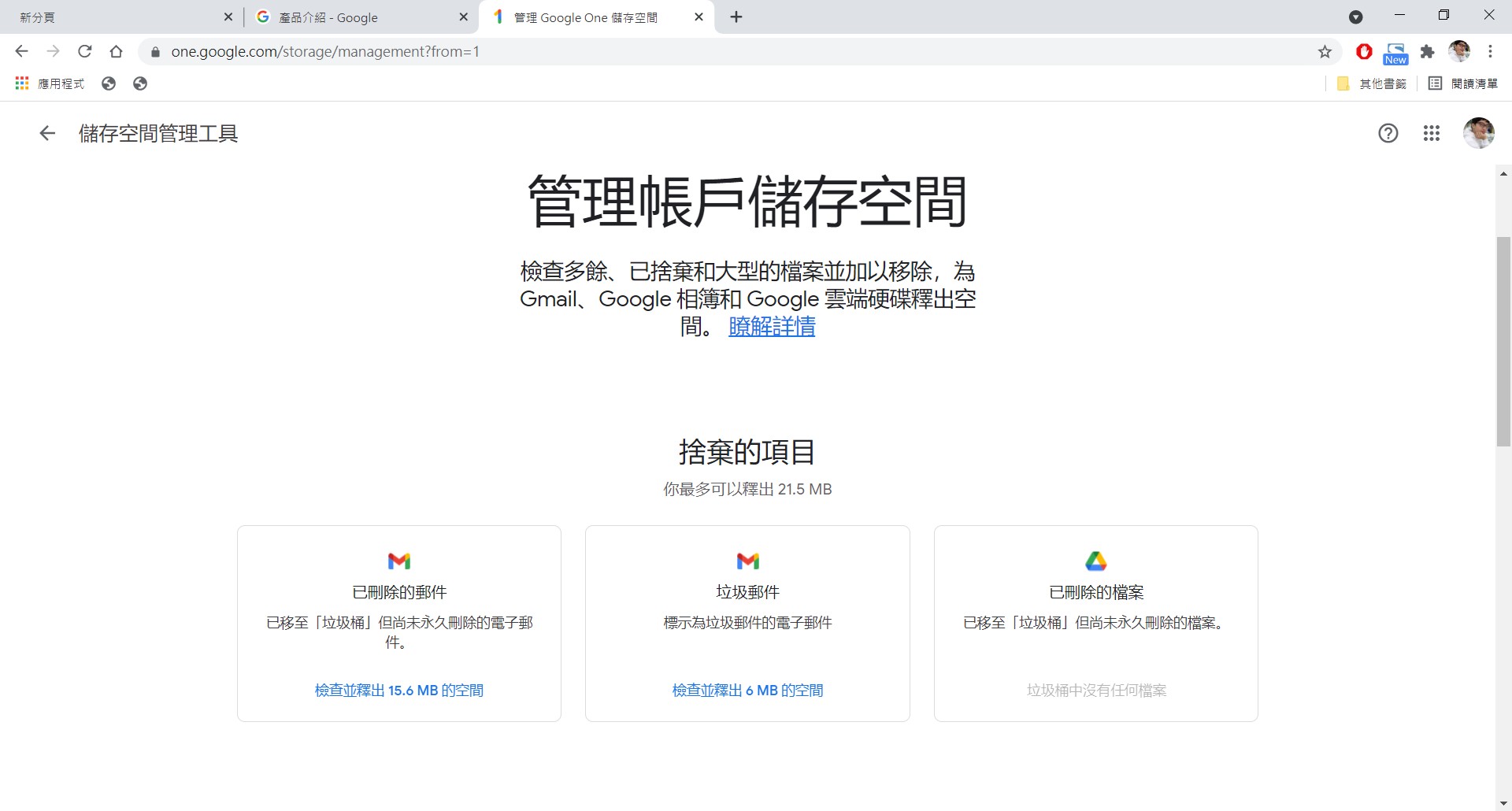Click 檢查並釋出 6 MB 的空間 link
The image size is (1512, 811).
[x=747, y=691]
